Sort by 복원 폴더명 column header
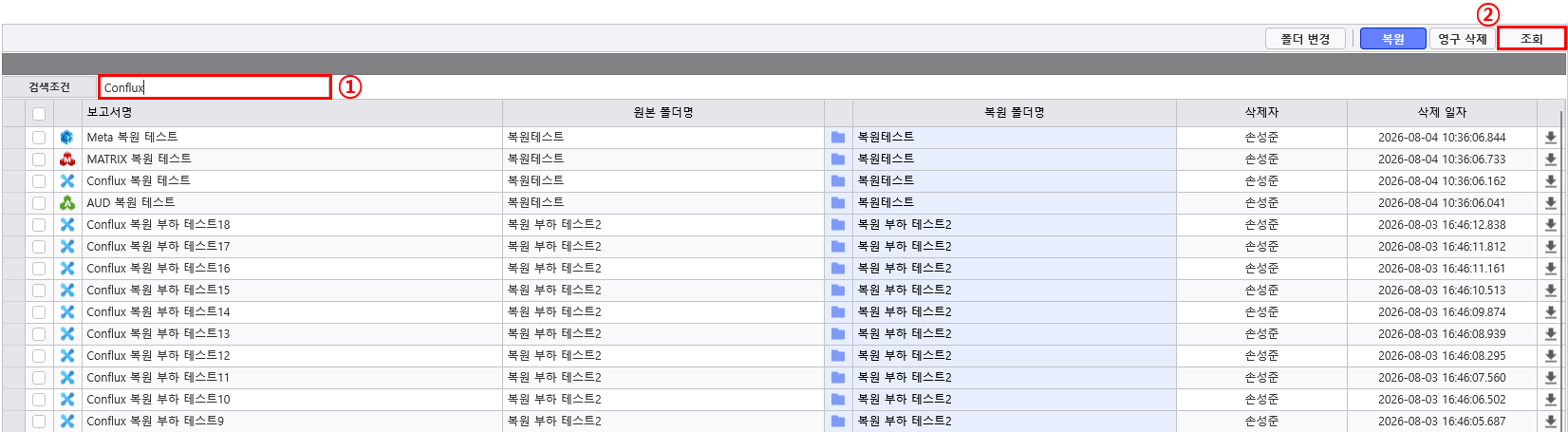1568x432 pixels. click(1015, 113)
